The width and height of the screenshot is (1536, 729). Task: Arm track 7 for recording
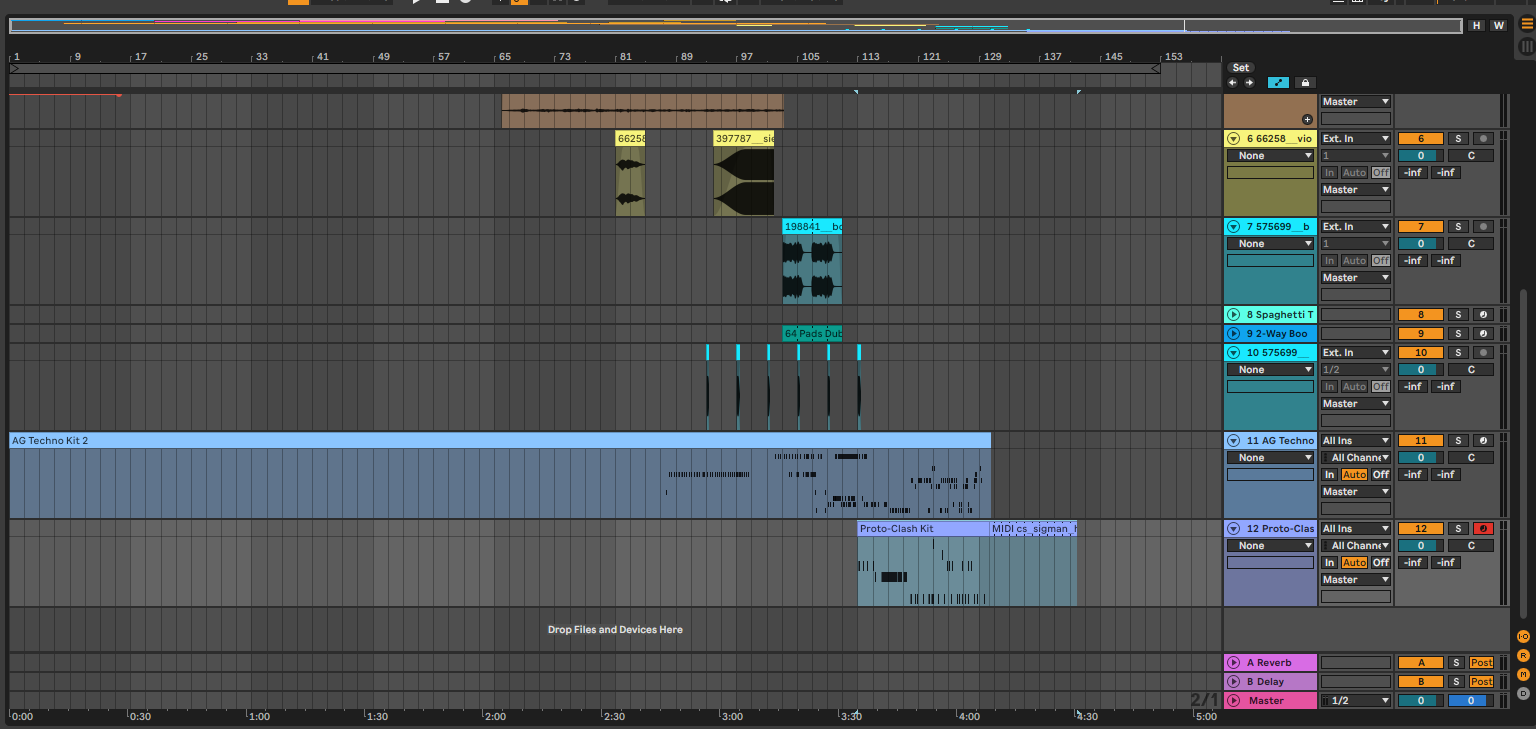click(1483, 227)
